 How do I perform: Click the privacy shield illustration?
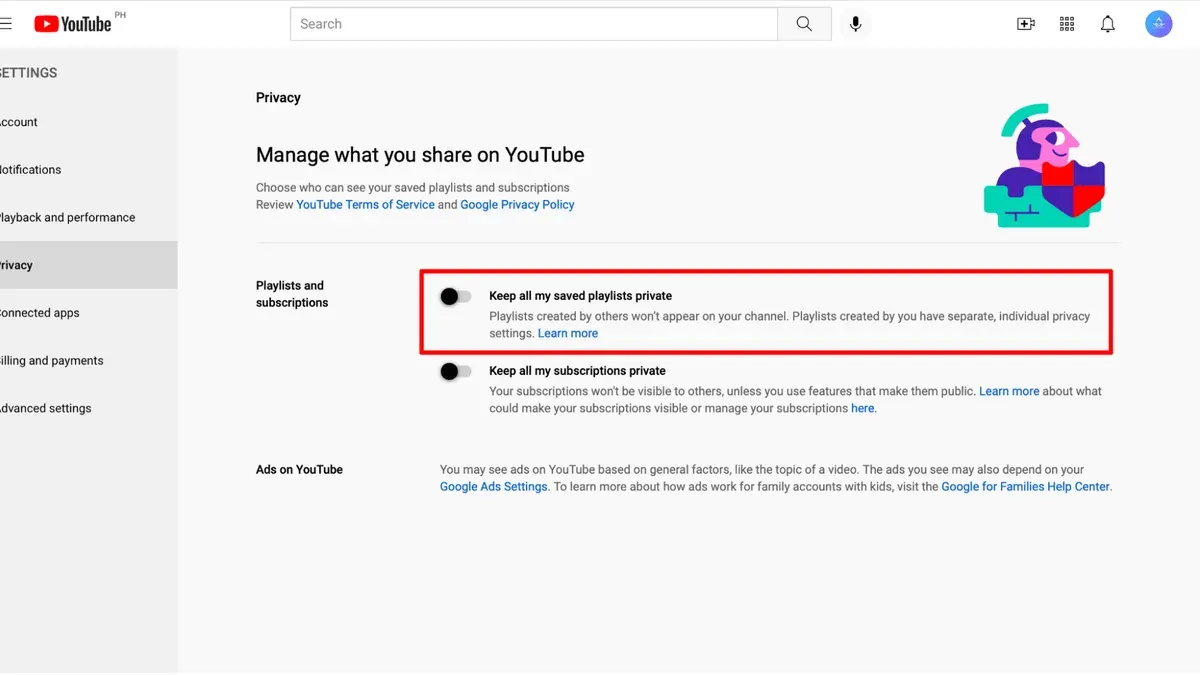click(1044, 165)
